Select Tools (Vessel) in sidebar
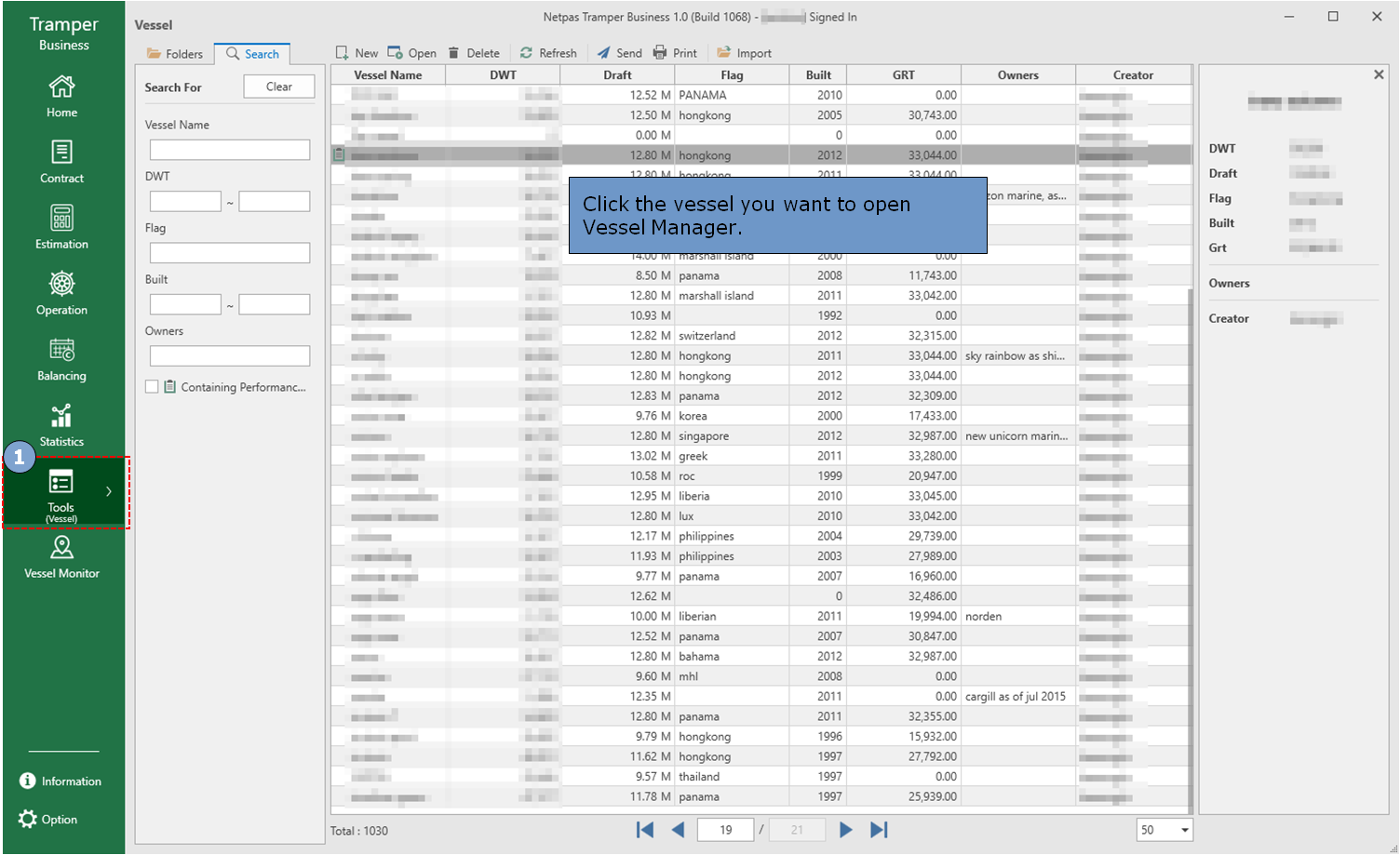The width and height of the screenshot is (1400, 855). tap(61, 493)
